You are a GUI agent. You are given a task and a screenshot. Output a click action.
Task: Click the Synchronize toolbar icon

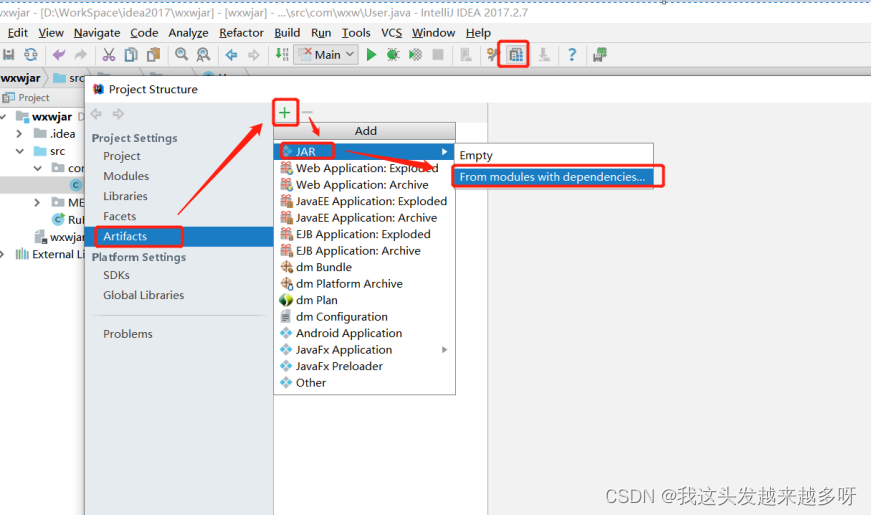click(31, 55)
